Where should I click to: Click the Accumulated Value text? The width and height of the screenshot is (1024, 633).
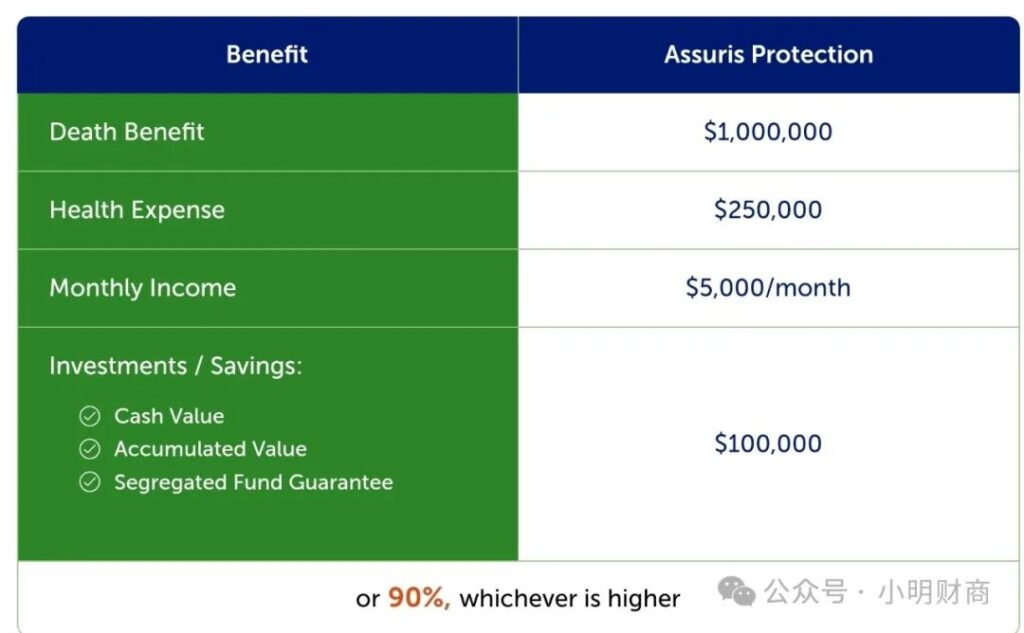tap(210, 449)
